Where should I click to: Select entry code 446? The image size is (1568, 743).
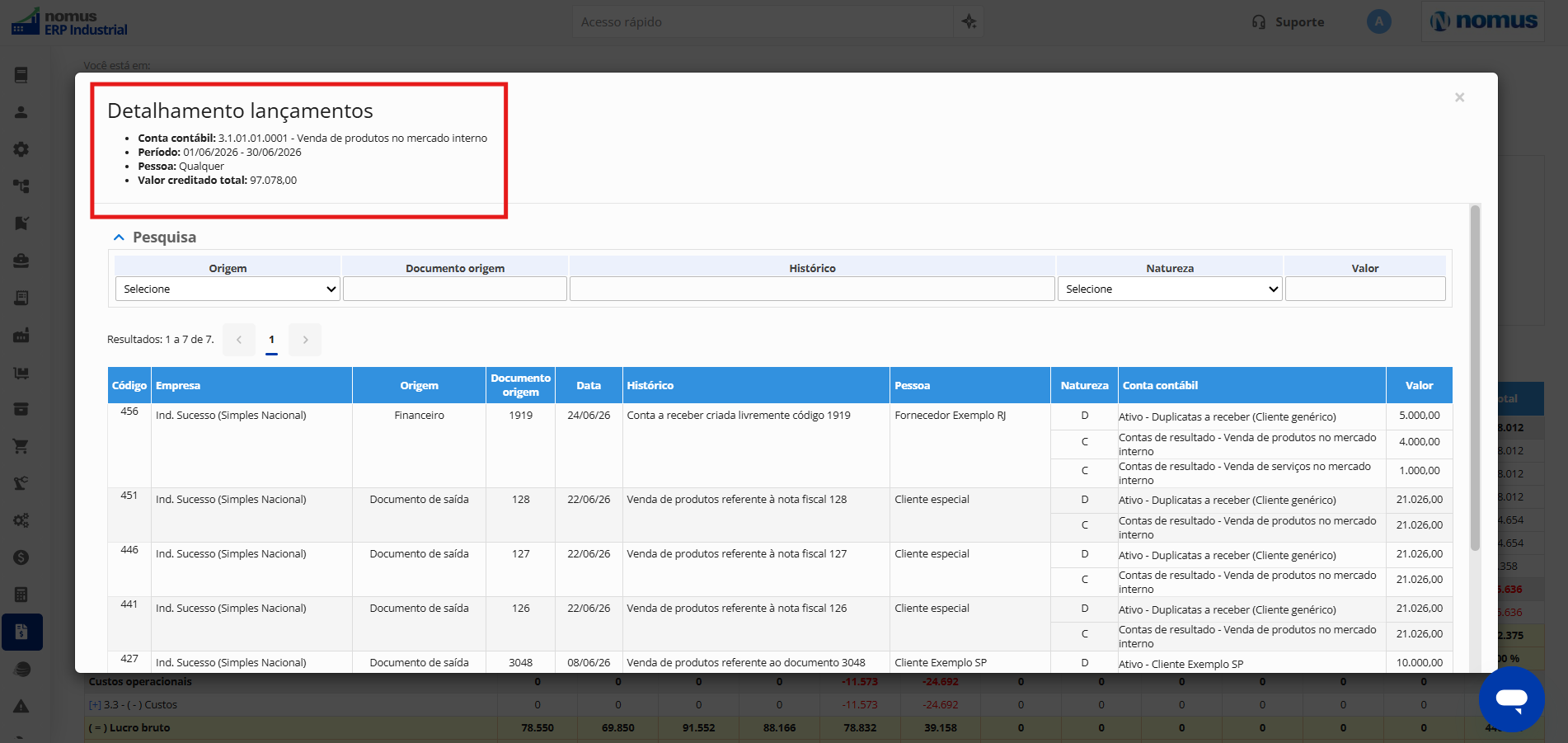click(x=129, y=550)
